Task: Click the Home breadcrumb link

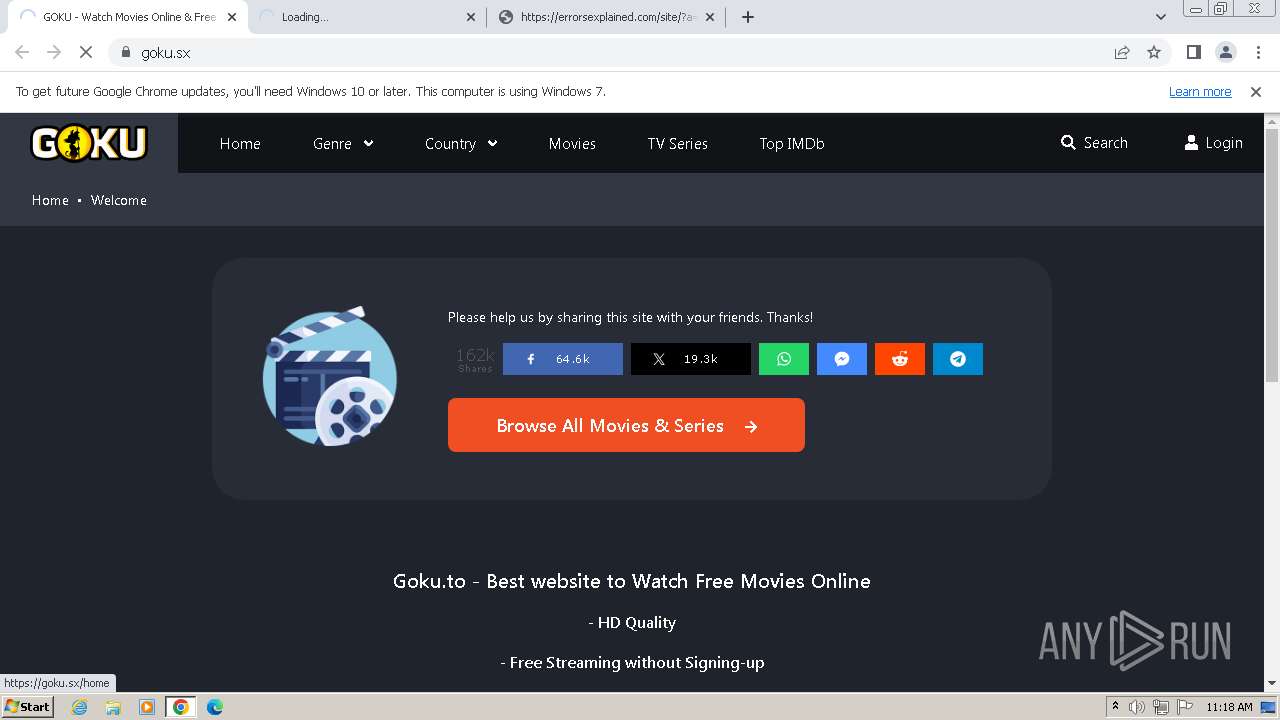Action: (50, 200)
